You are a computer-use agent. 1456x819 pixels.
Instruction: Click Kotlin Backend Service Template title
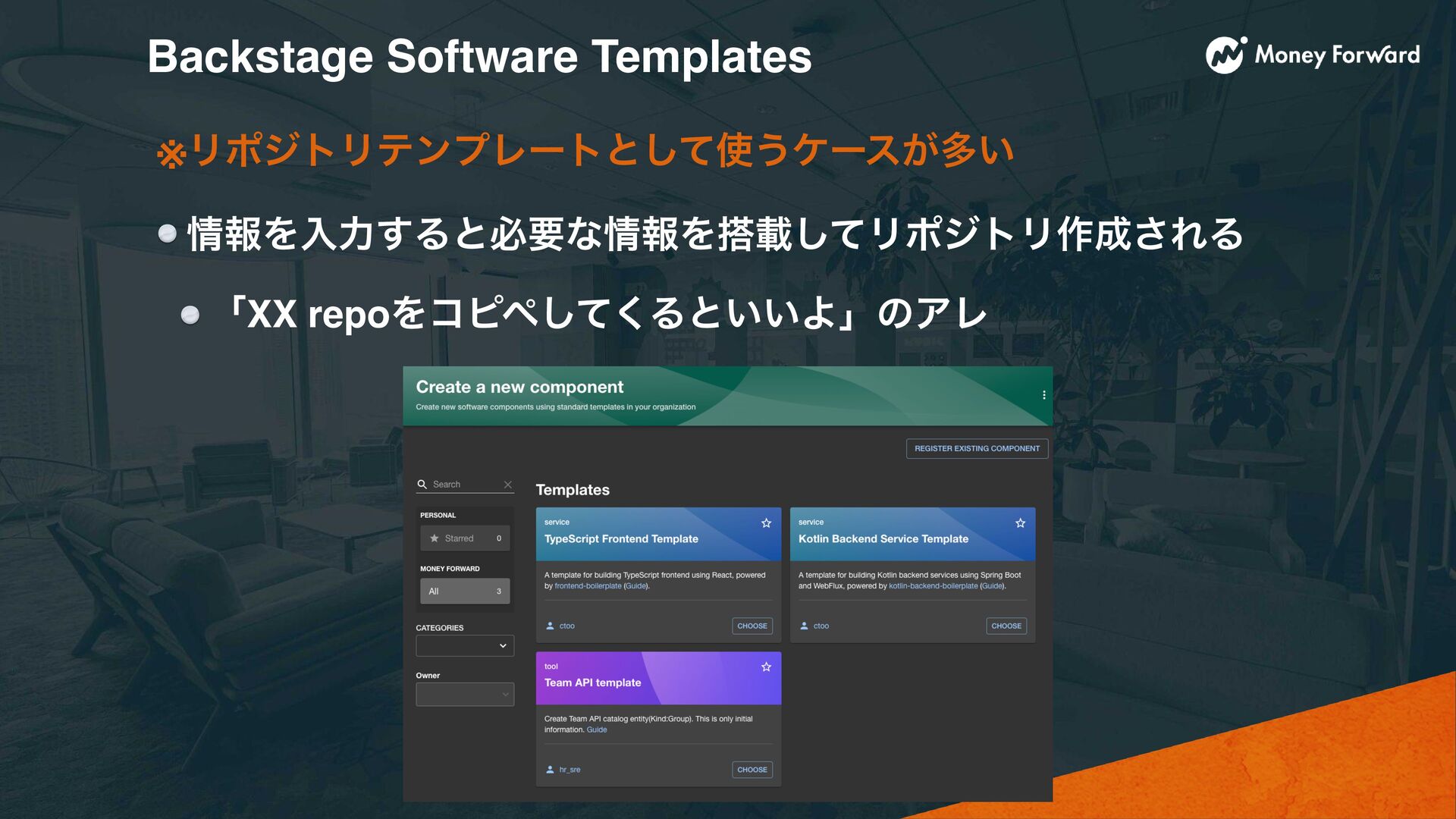click(883, 538)
